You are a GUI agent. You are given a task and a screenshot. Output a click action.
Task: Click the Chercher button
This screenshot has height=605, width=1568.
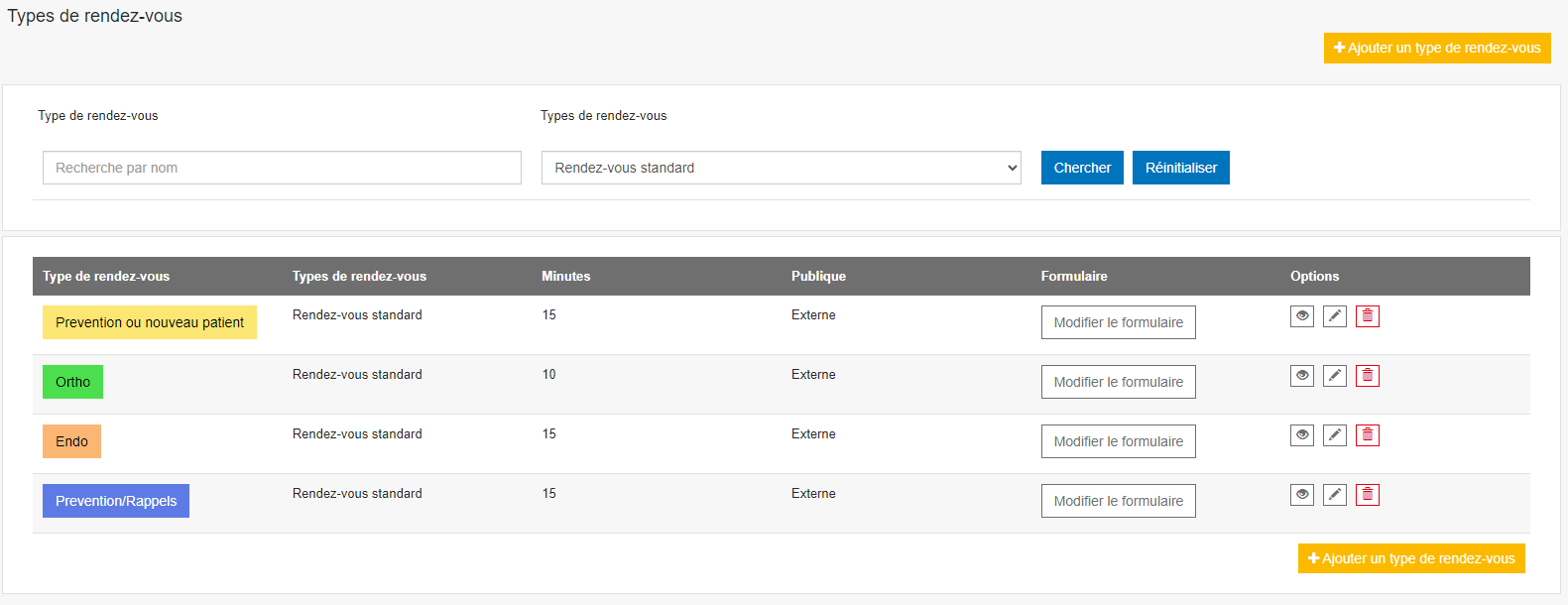pyautogui.click(x=1082, y=168)
